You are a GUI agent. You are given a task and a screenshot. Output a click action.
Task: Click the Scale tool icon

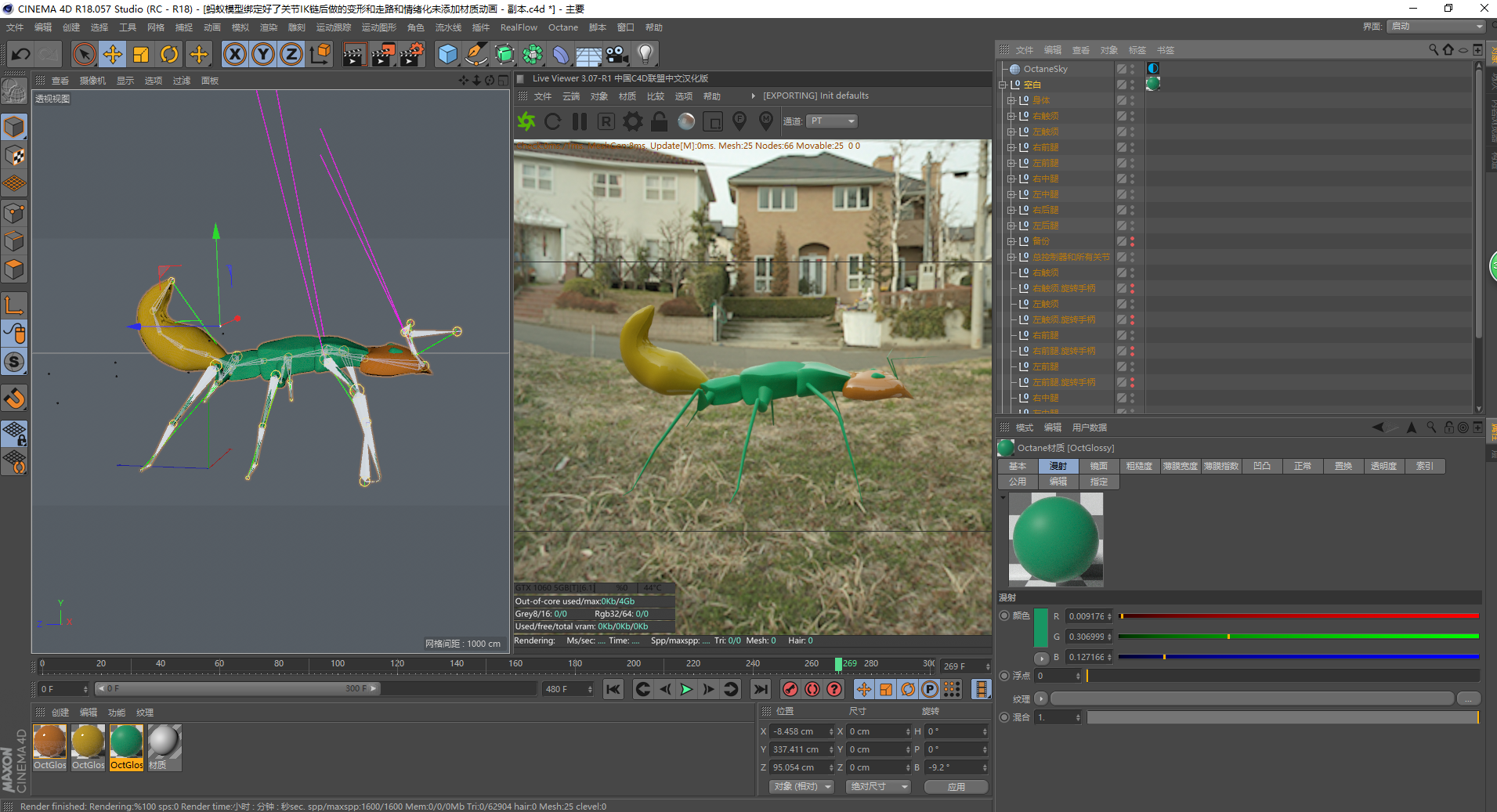[x=141, y=54]
